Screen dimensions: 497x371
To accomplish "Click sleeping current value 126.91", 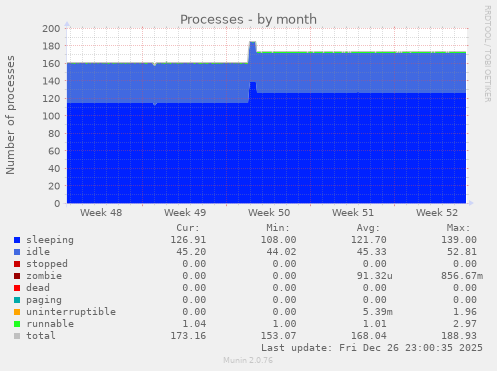I will [188, 240].
